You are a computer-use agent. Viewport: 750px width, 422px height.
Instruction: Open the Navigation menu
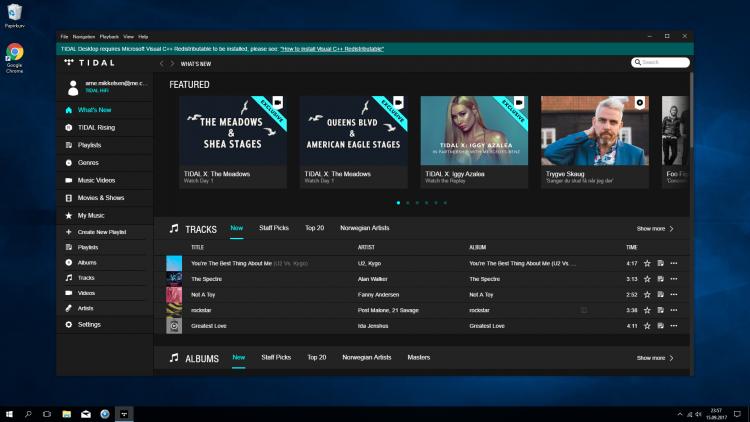pyautogui.click(x=84, y=37)
